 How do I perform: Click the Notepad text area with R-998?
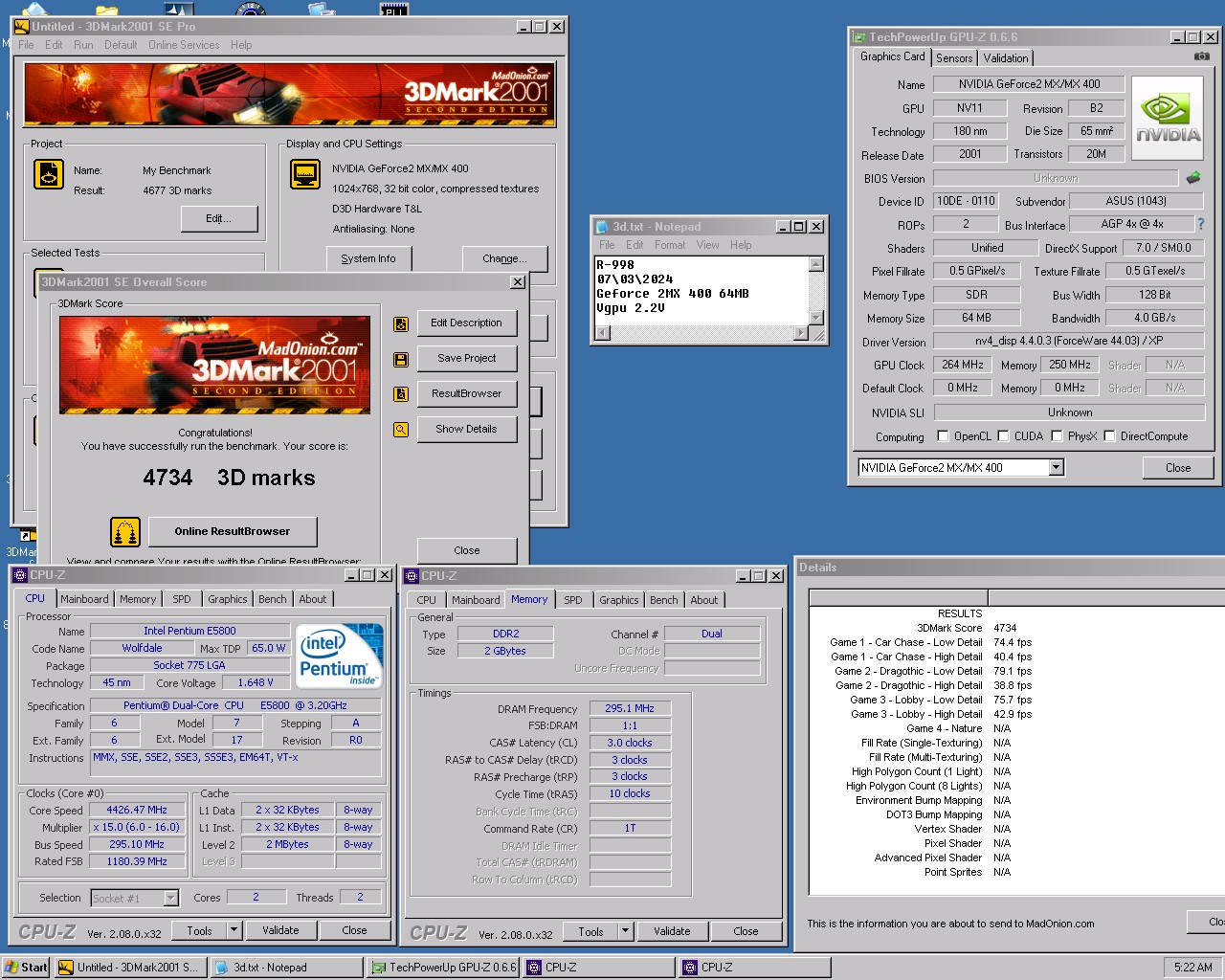(x=702, y=291)
